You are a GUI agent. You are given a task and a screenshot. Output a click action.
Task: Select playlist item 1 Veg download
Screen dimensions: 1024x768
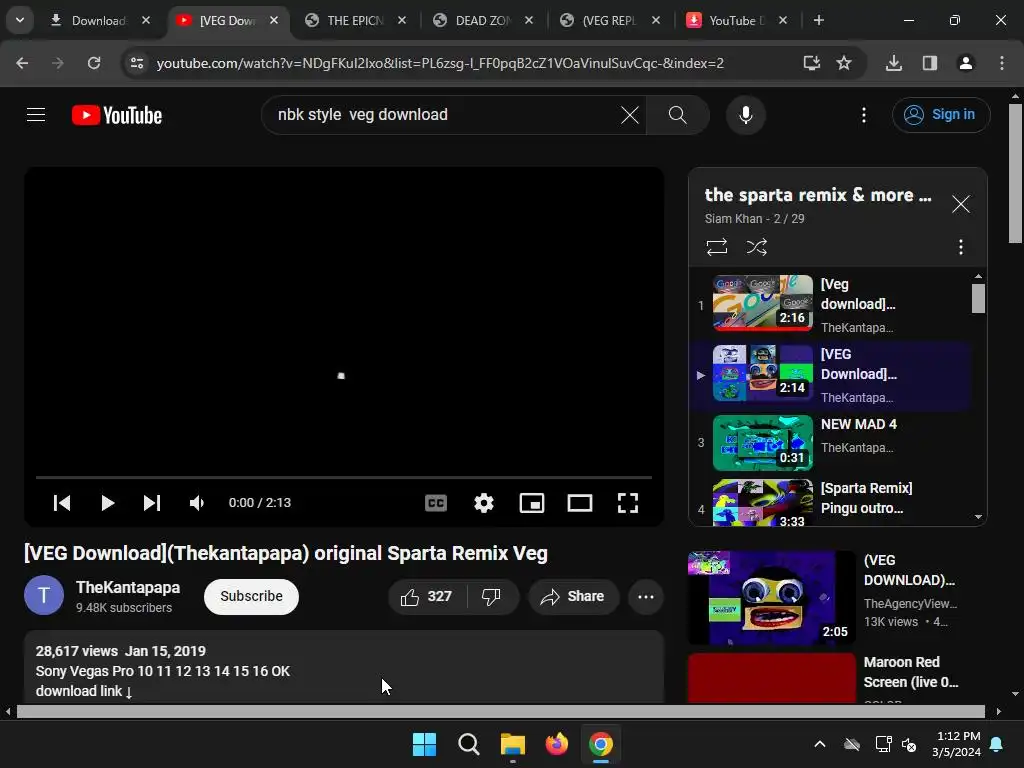click(x=830, y=305)
